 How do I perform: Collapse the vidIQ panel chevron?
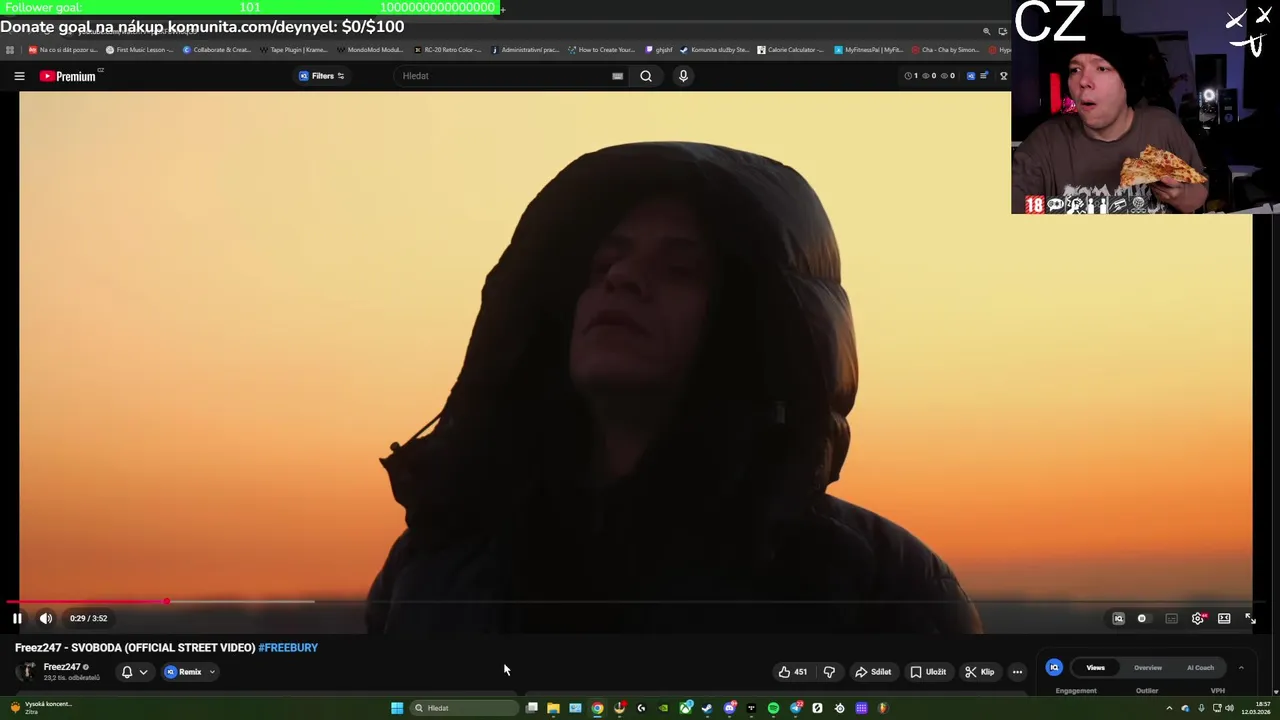(x=1241, y=668)
